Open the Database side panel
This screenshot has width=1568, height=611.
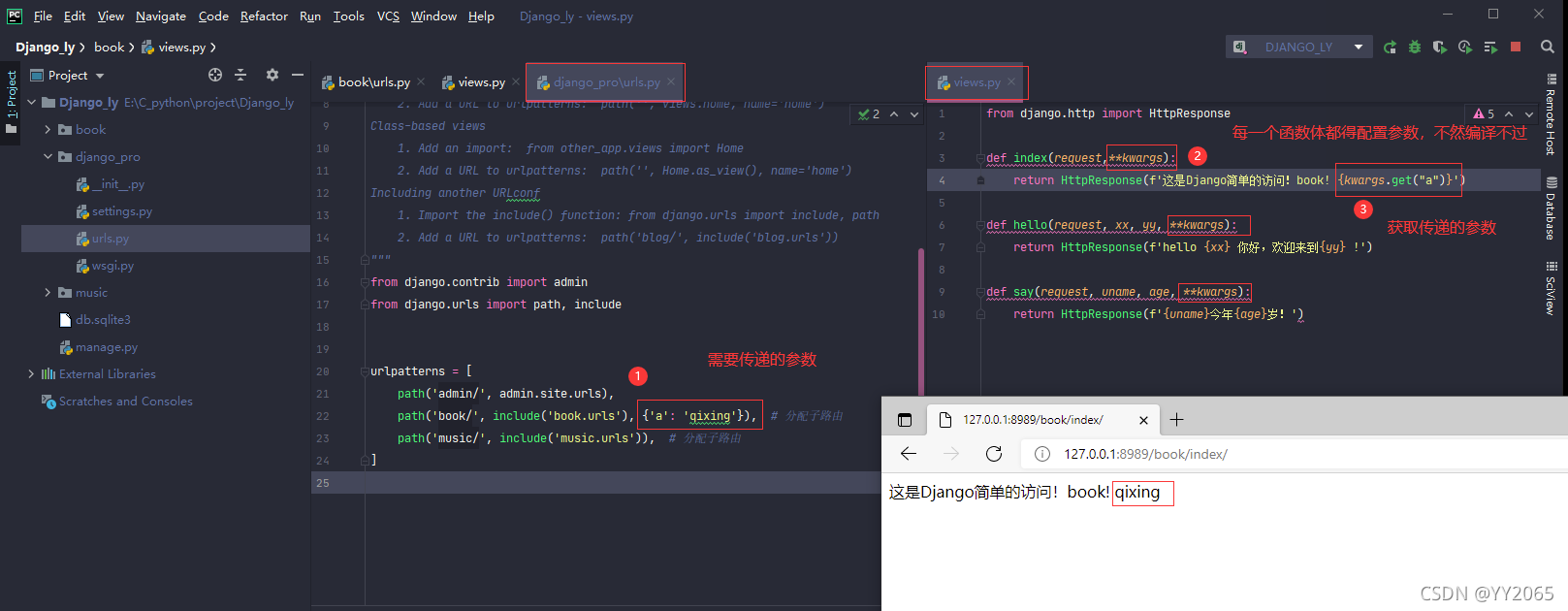pyautogui.click(x=1552, y=208)
